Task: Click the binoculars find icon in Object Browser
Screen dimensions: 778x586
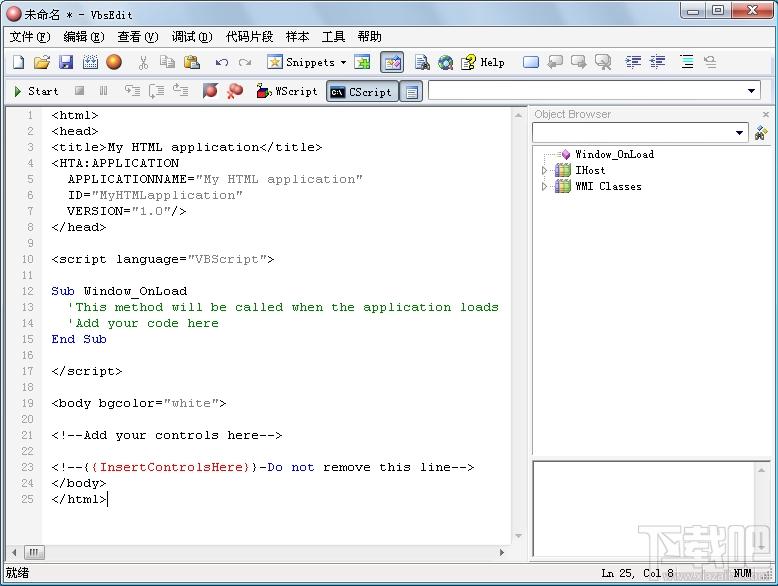Action: [x=761, y=132]
